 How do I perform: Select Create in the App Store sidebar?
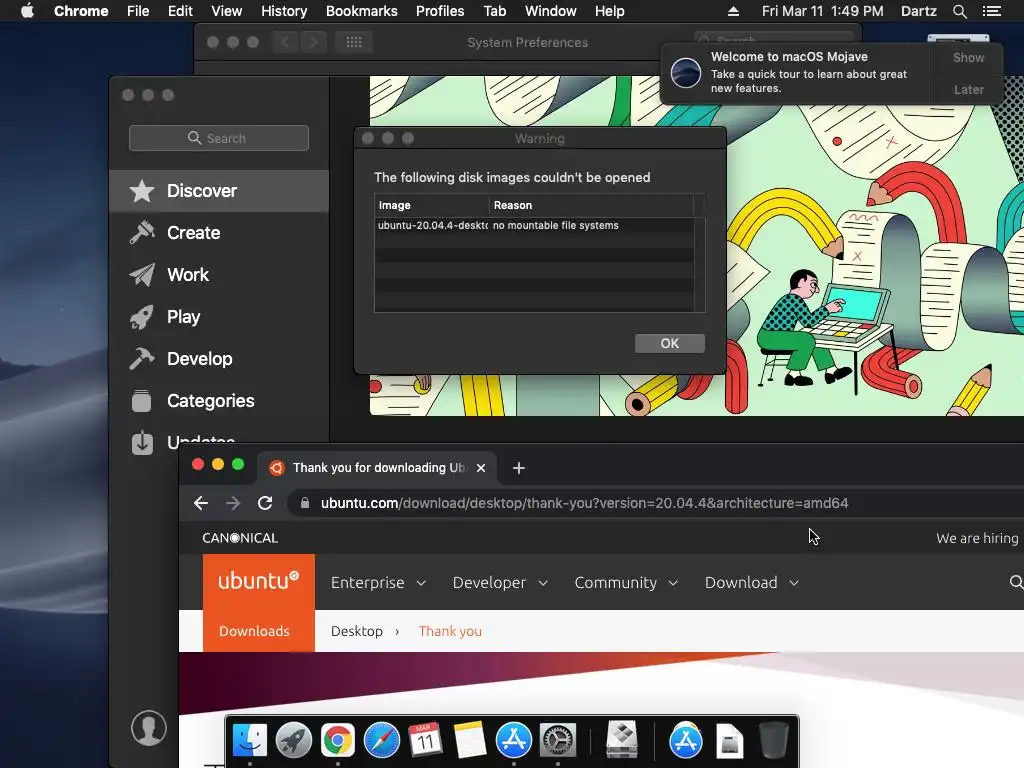tap(219, 232)
